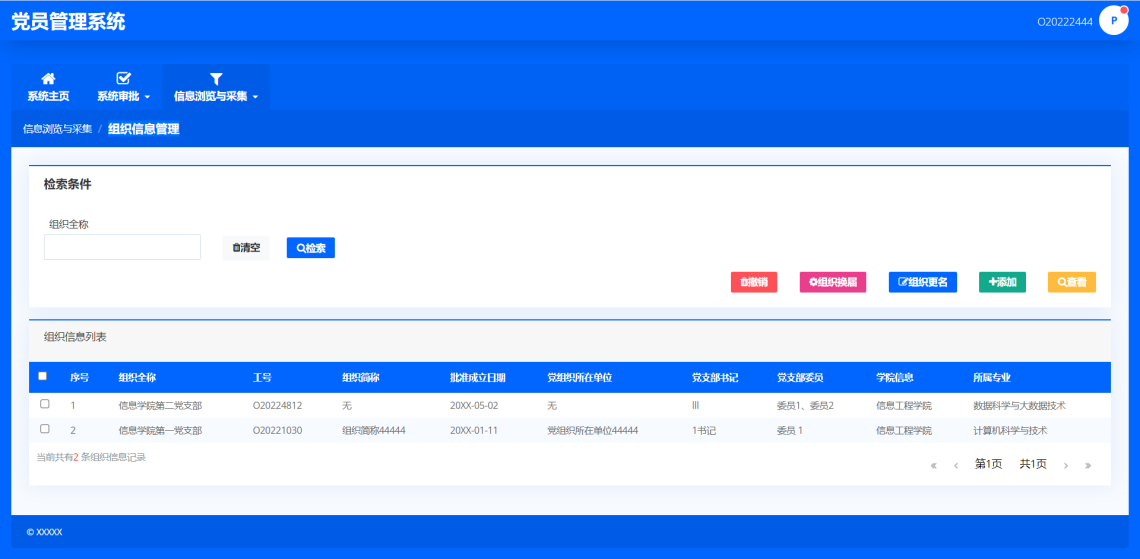Click the username O20222444 at top right
This screenshot has width=1140, height=559.
(1064, 22)
